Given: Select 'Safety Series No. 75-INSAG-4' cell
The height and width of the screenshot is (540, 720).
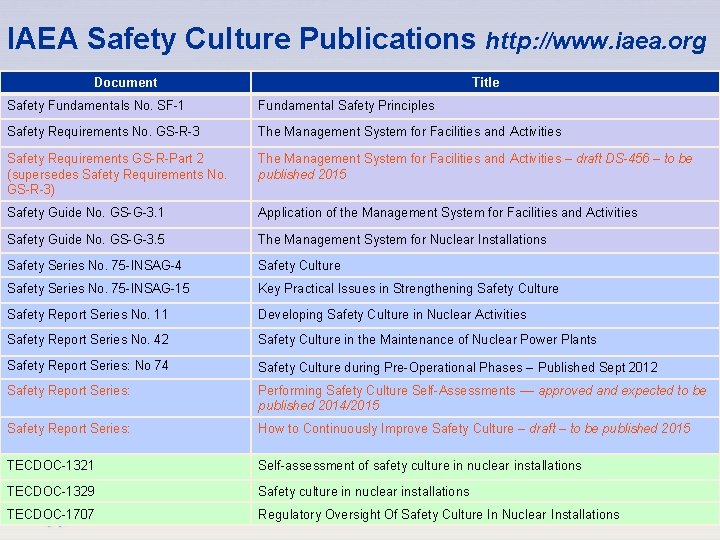Looking at the screenshot, I should 125,265.
